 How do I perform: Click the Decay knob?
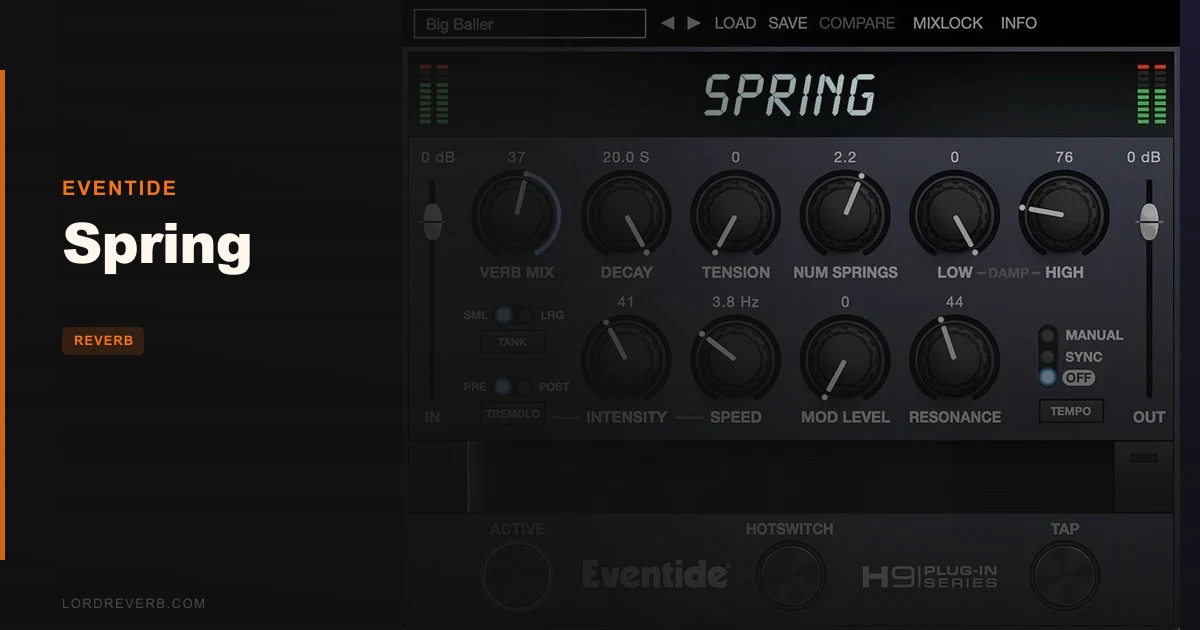click(x=626, y=214)
